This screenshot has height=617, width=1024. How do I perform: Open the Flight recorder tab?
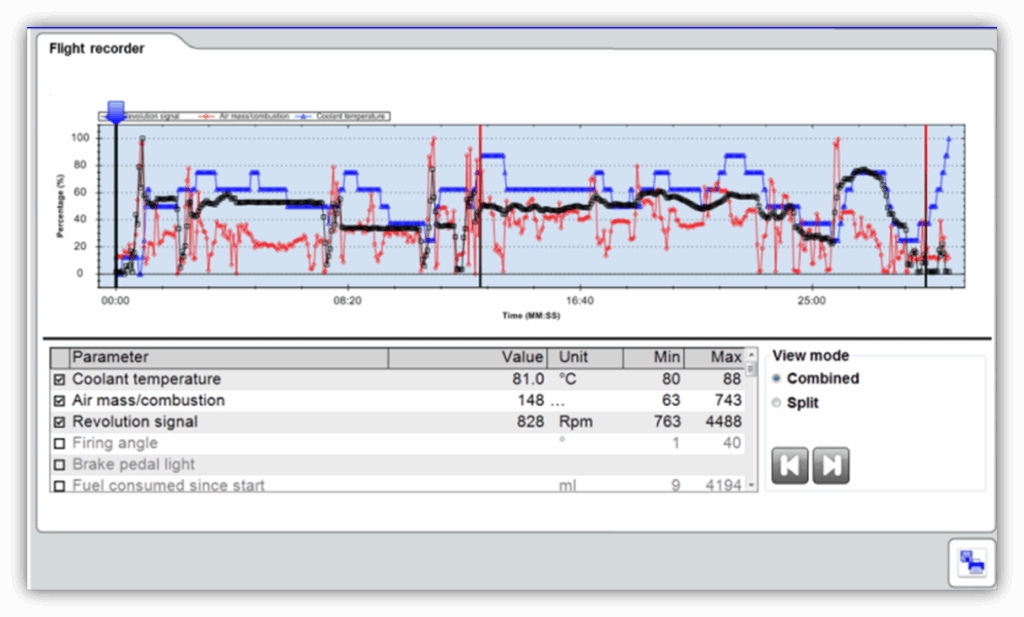[97, 48]
